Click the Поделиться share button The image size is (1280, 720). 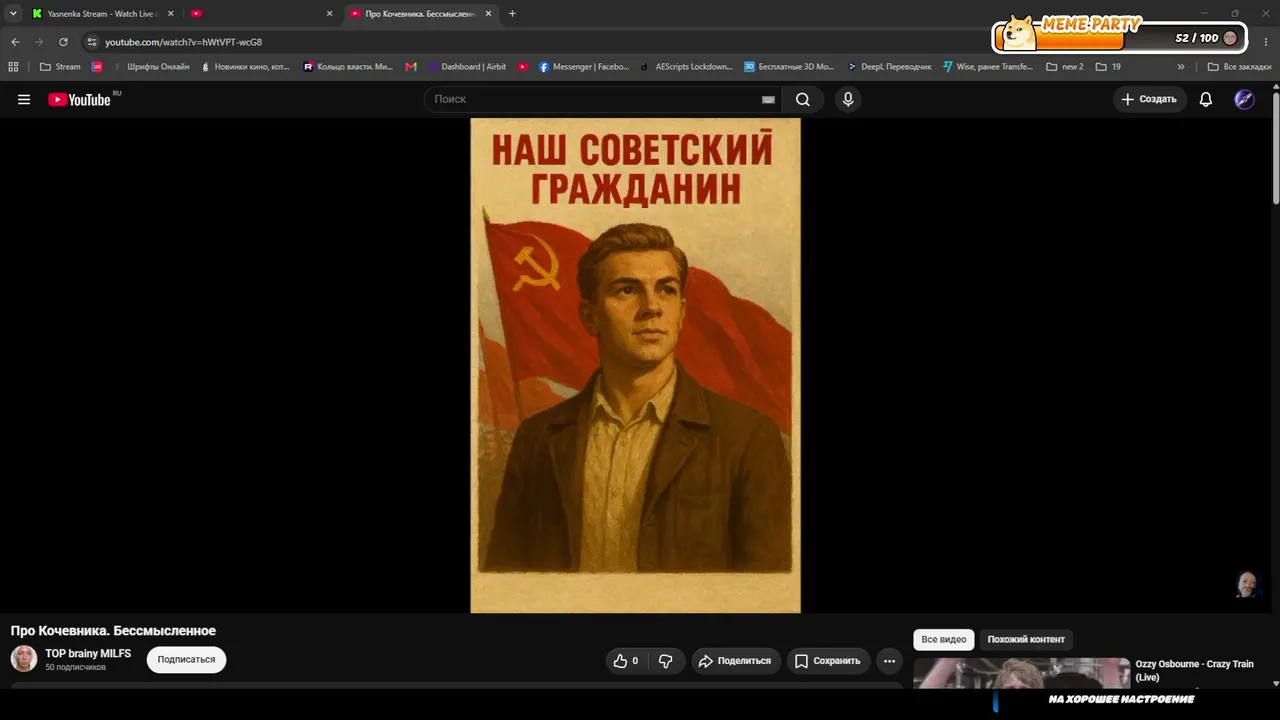(x=736, y=661)
